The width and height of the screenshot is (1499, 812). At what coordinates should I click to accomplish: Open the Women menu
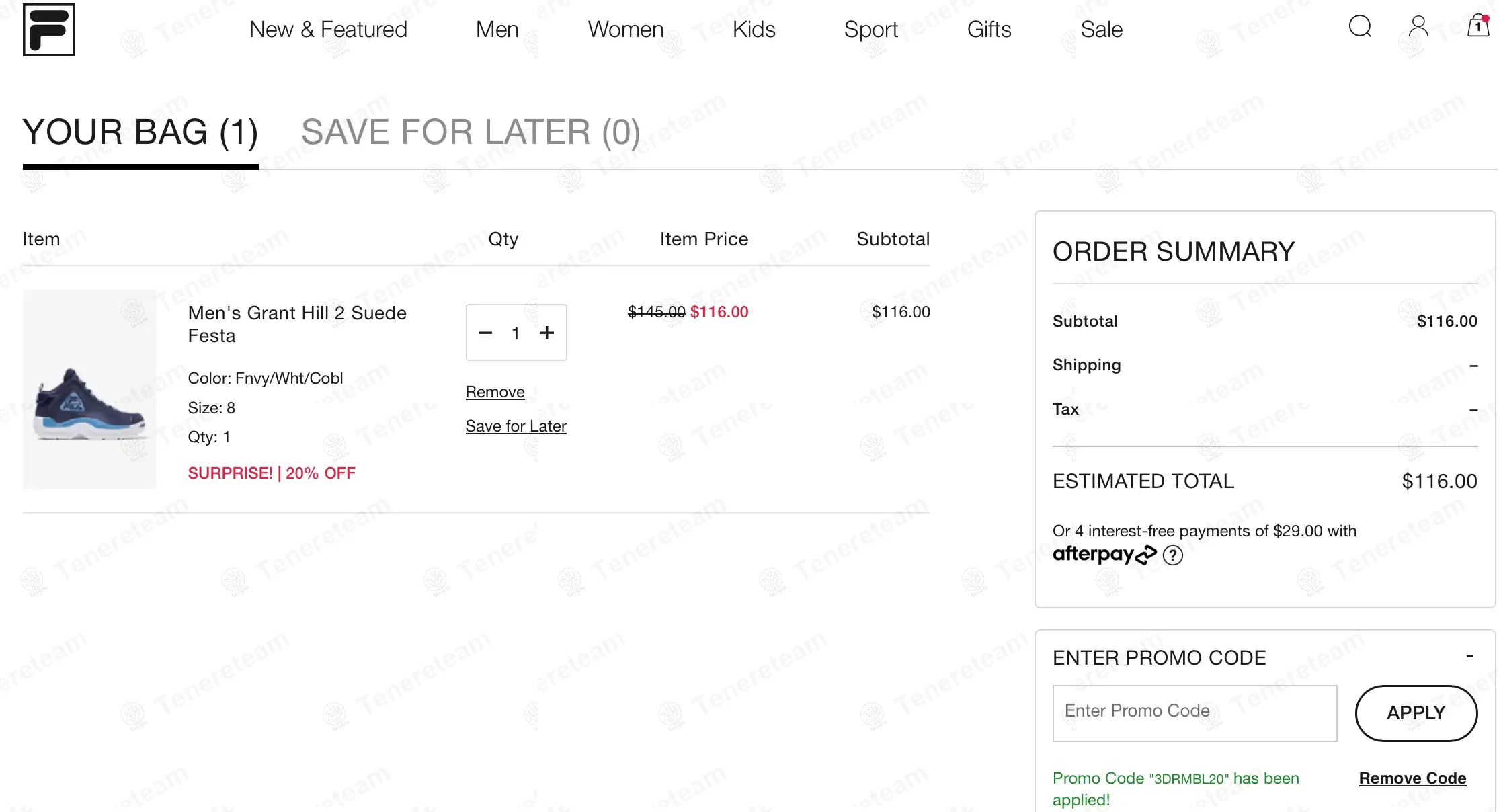[625, 30]
